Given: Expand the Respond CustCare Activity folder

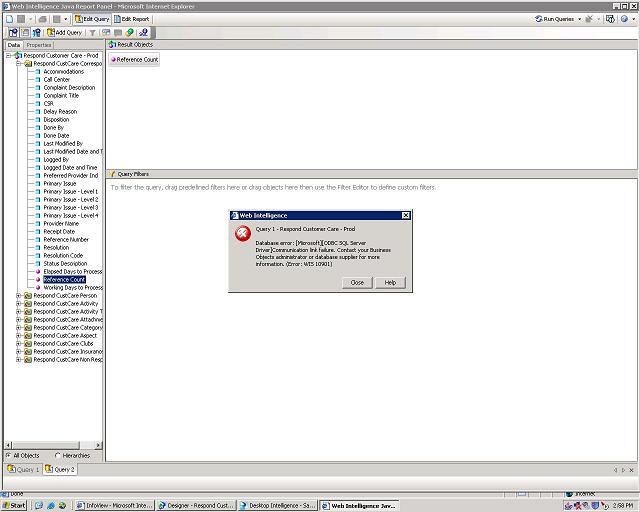Looking at the screenshot, I should [x=18, y=304].
